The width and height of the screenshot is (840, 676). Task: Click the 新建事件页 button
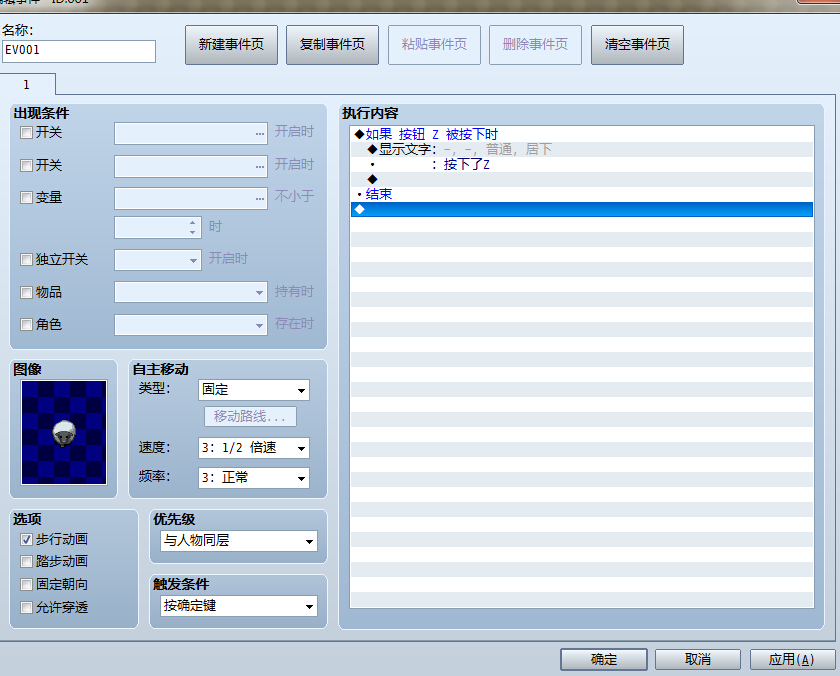click(231, 45)
